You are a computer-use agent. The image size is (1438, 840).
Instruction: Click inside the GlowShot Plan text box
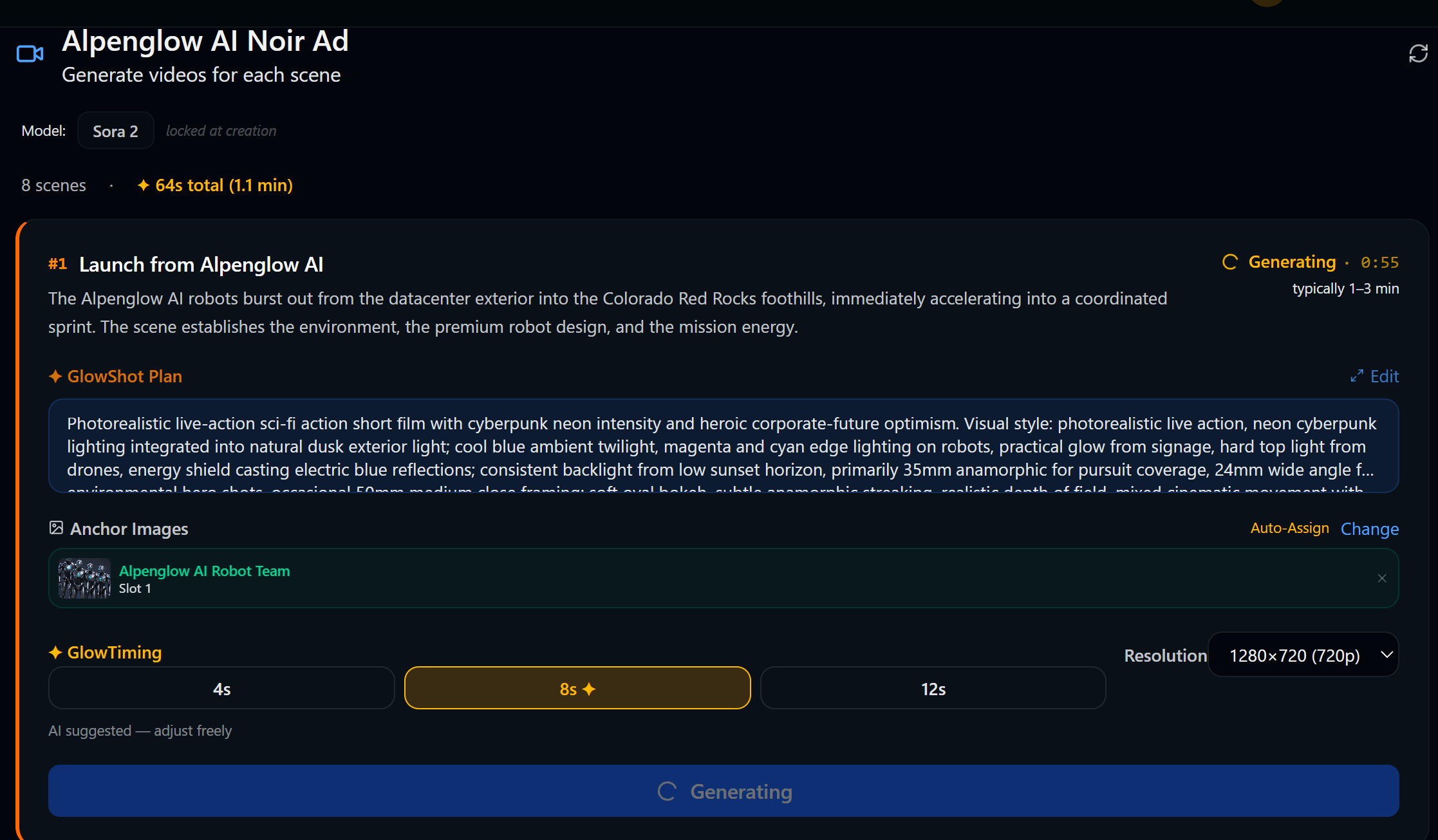724,446
